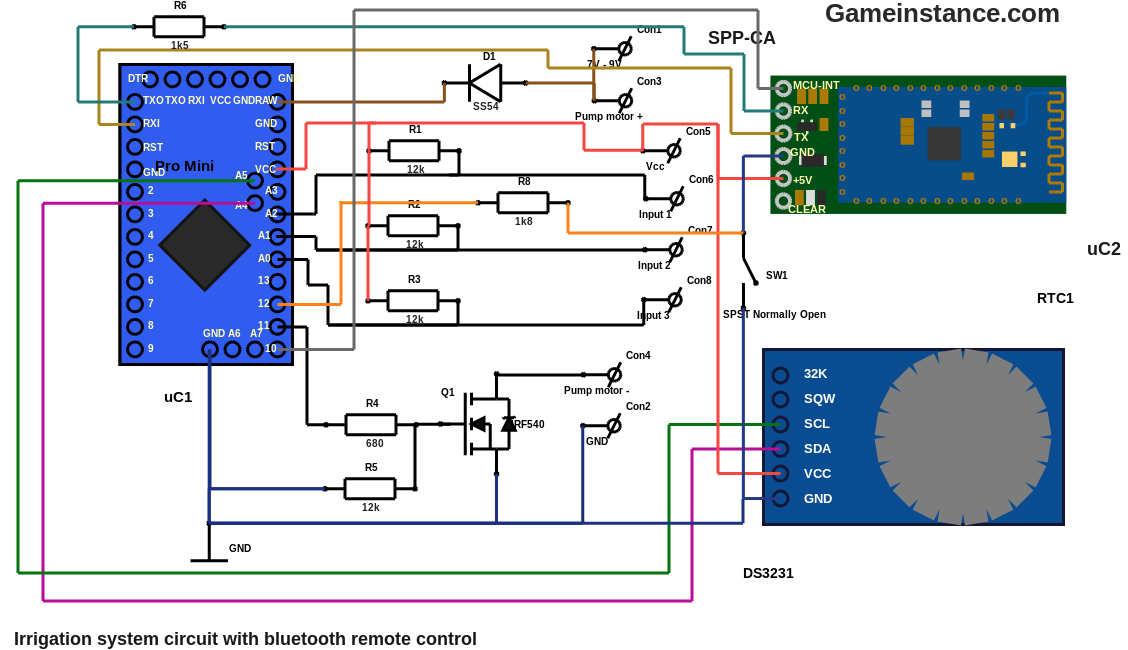Image resolution: width=1128 pixels, height=650 pixels.
Task: Click the Gameinstance.com watermark text
Action: tap(941, 14)
